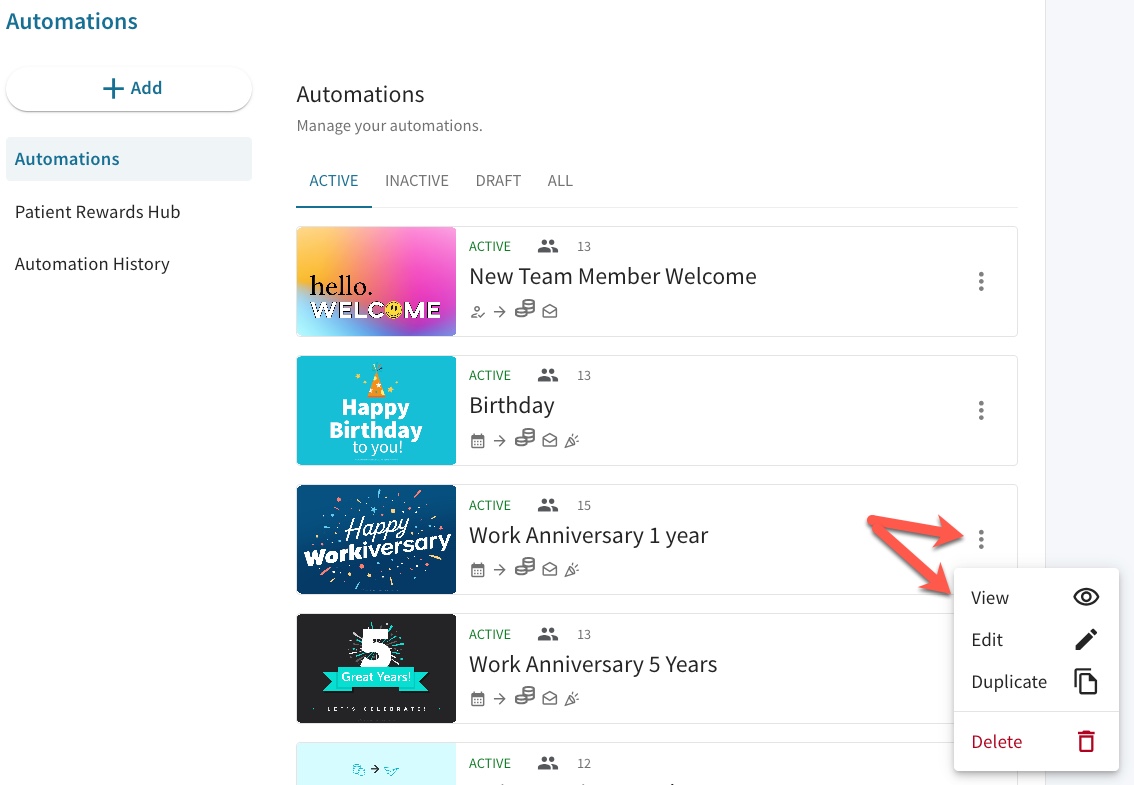Click the Automations page title at top
This screenshot has width=1134, height=785.
72,22
